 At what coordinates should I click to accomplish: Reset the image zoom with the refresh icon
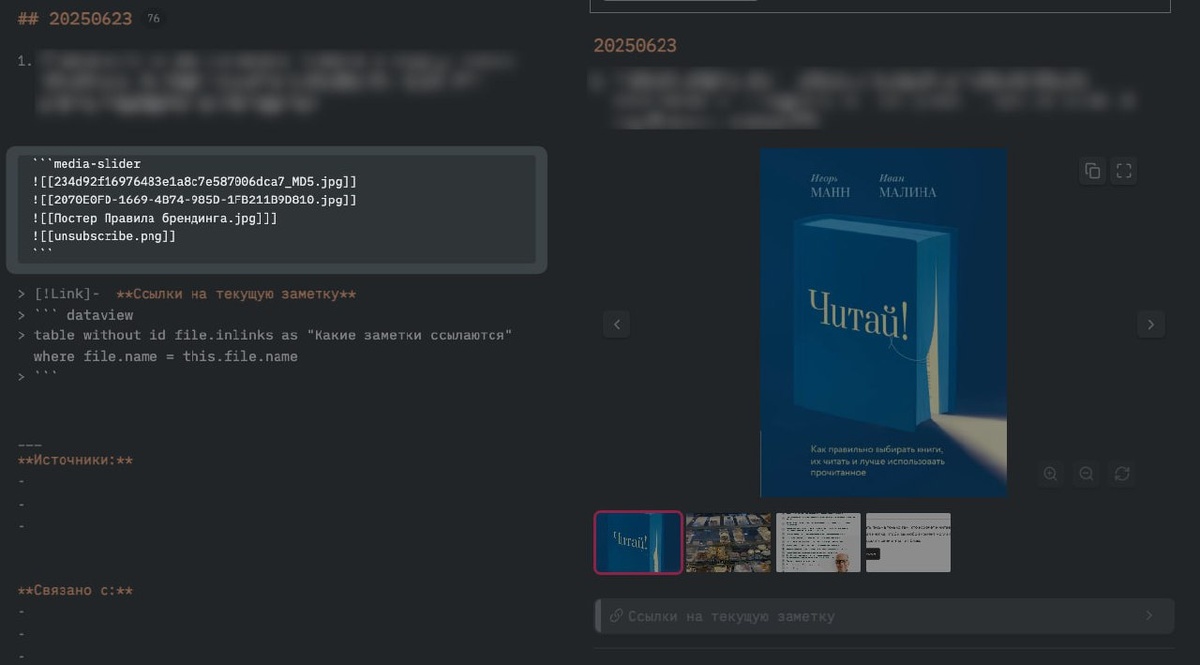[x=1122, y=474]
